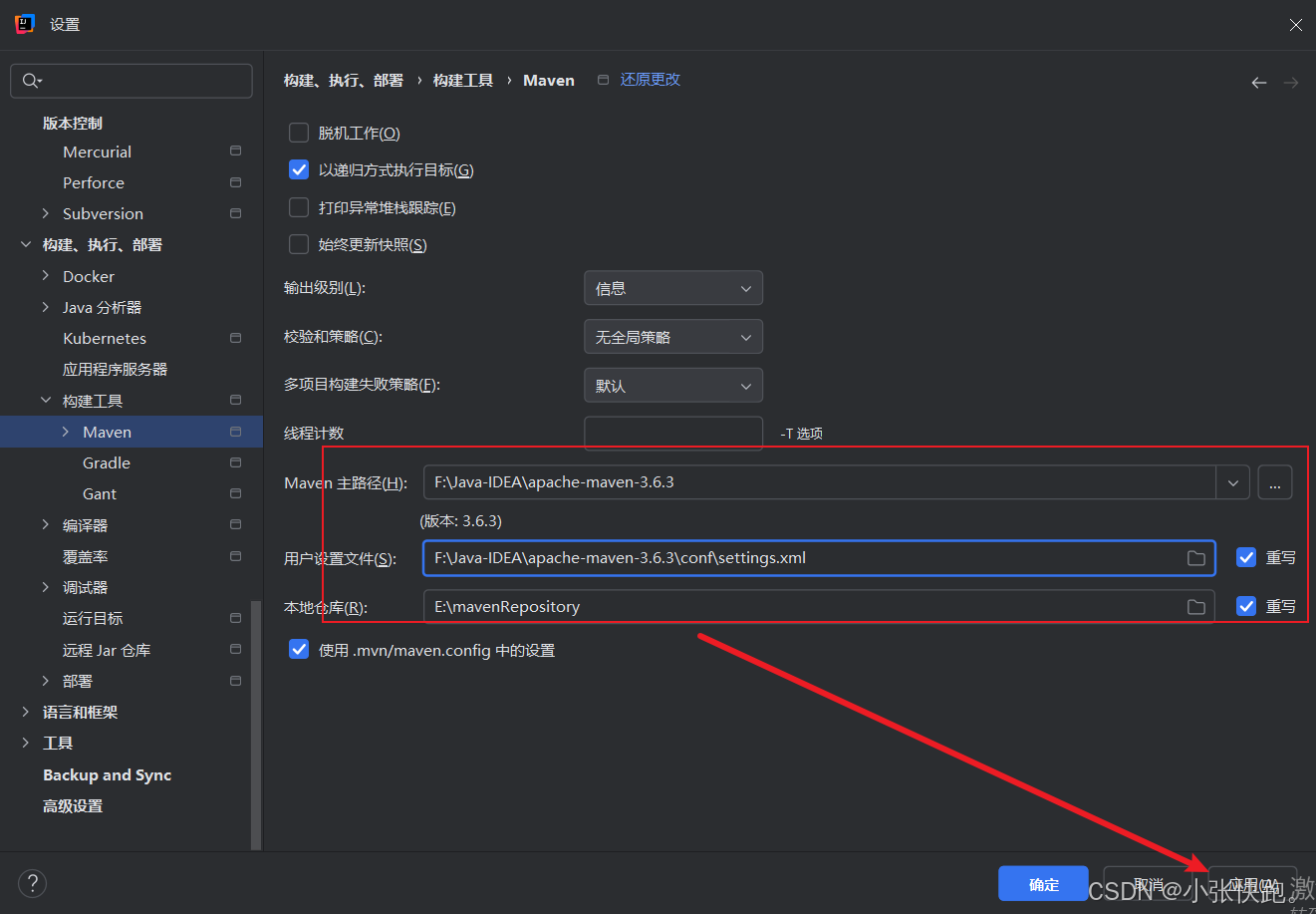Uncheck 使用 .mvn/maven.config 中的设置
Viewport: 1316px width, 914px height.
[x=299, y=650]
